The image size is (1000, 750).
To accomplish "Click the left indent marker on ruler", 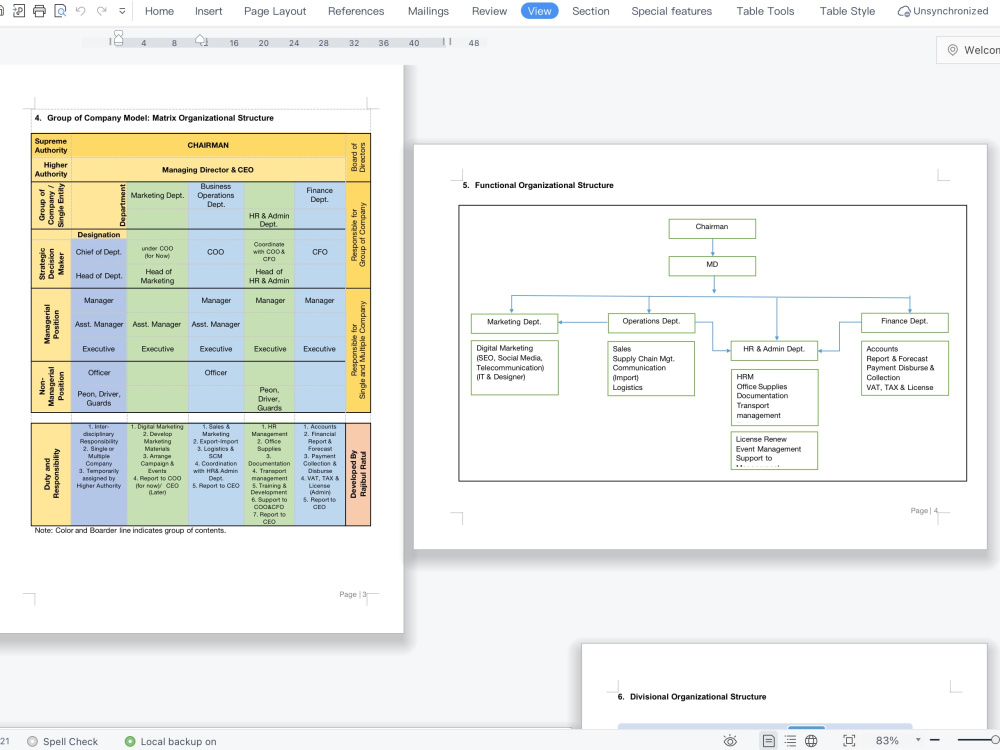I will tap(119, 38).
